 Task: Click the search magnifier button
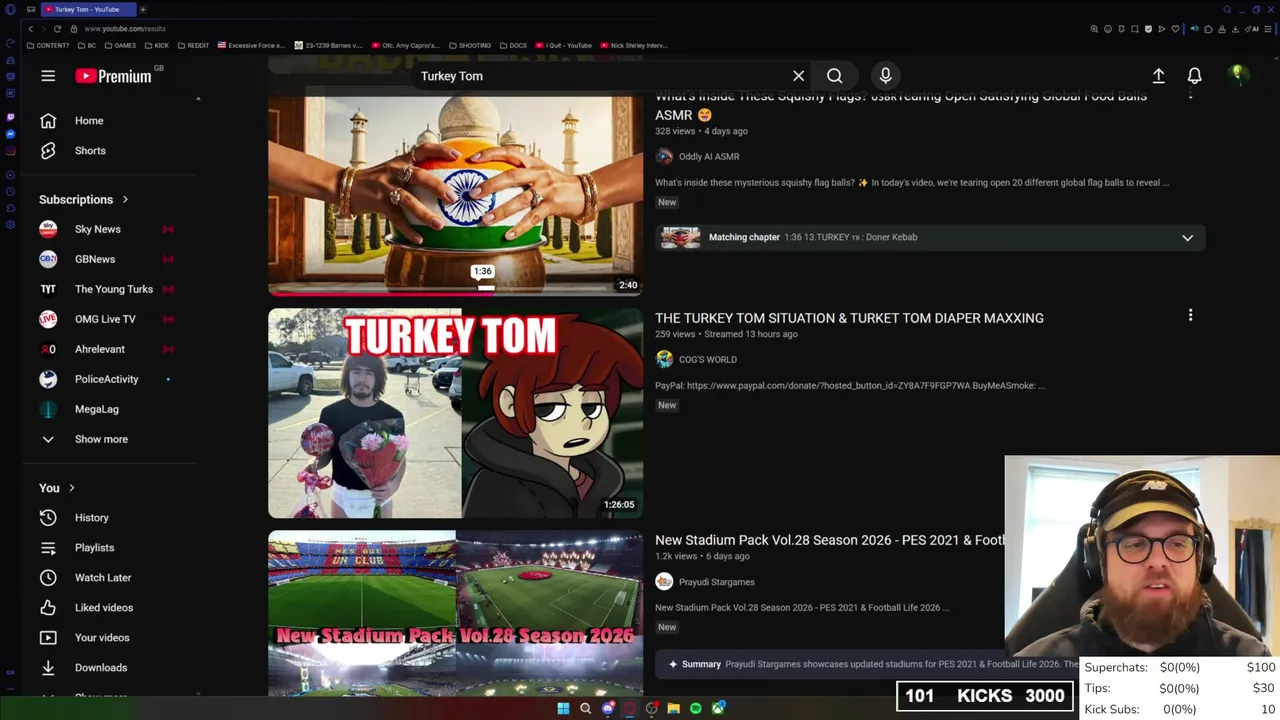pyautogui.click(x=834, y=76)
